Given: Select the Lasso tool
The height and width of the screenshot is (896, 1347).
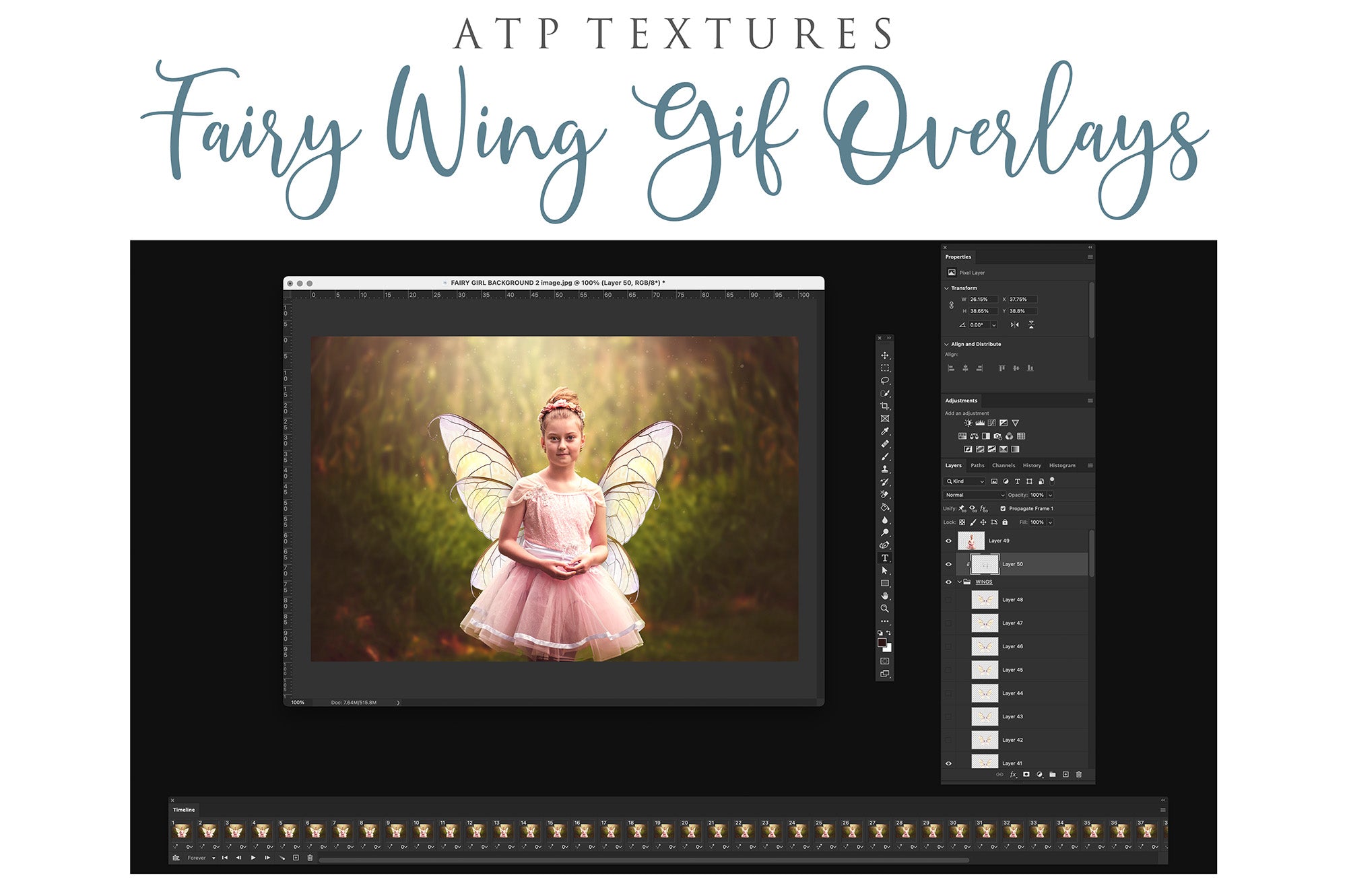Looking at the screenshot, I should point(884,381).
